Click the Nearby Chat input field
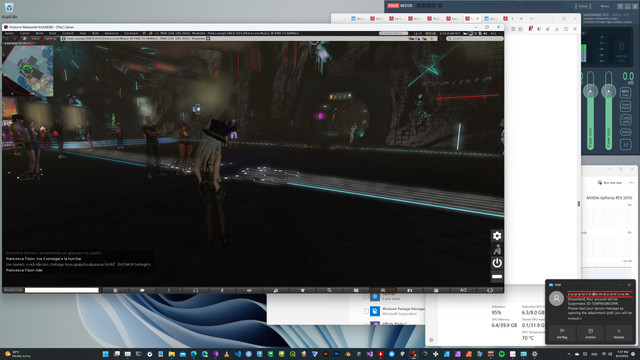640x360 pixels. tap(62, 290)
